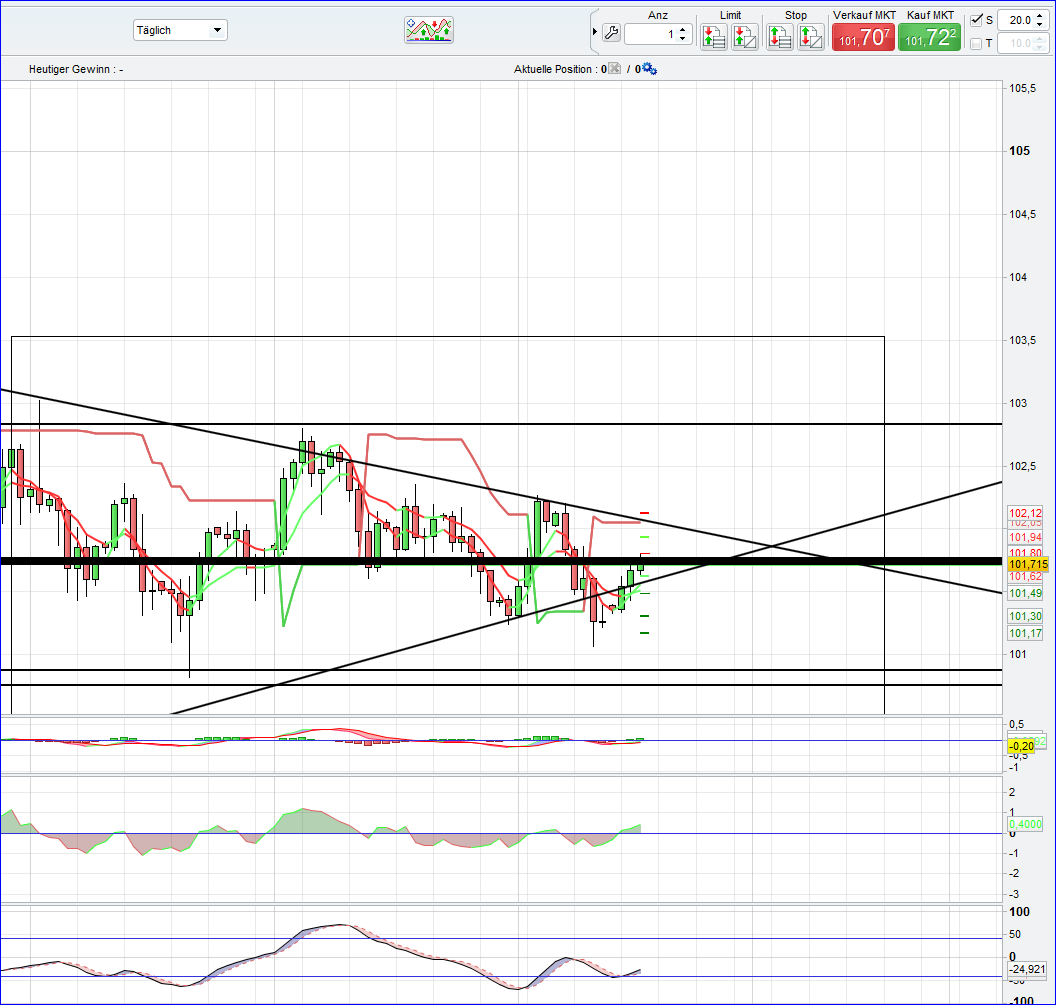1056x1005 pixels.
Task: Click the Kauf MKT 101,72 buy button
Action: (x=930, y=35)
